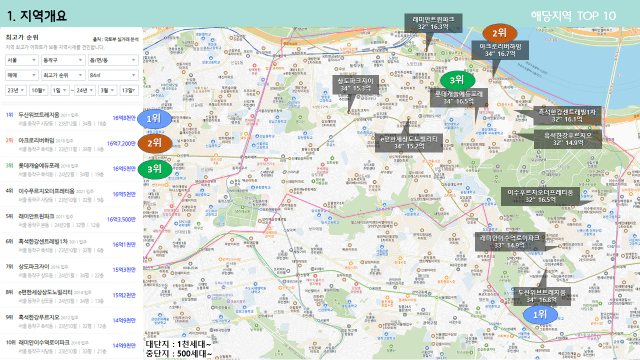The width and height of the screenshot is (640, 360).
Task: Open the 24년 end year dropdown
Action: click(85, 90)
